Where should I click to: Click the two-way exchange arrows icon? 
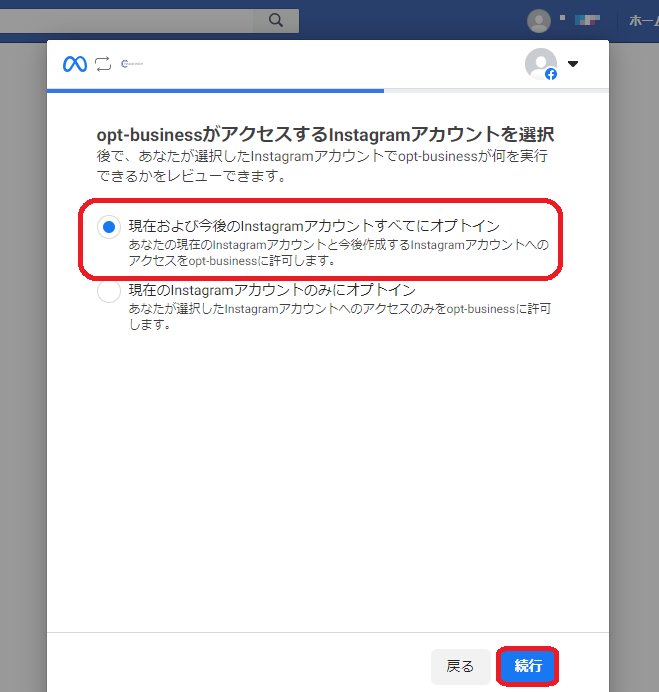[x=103, y=64]
